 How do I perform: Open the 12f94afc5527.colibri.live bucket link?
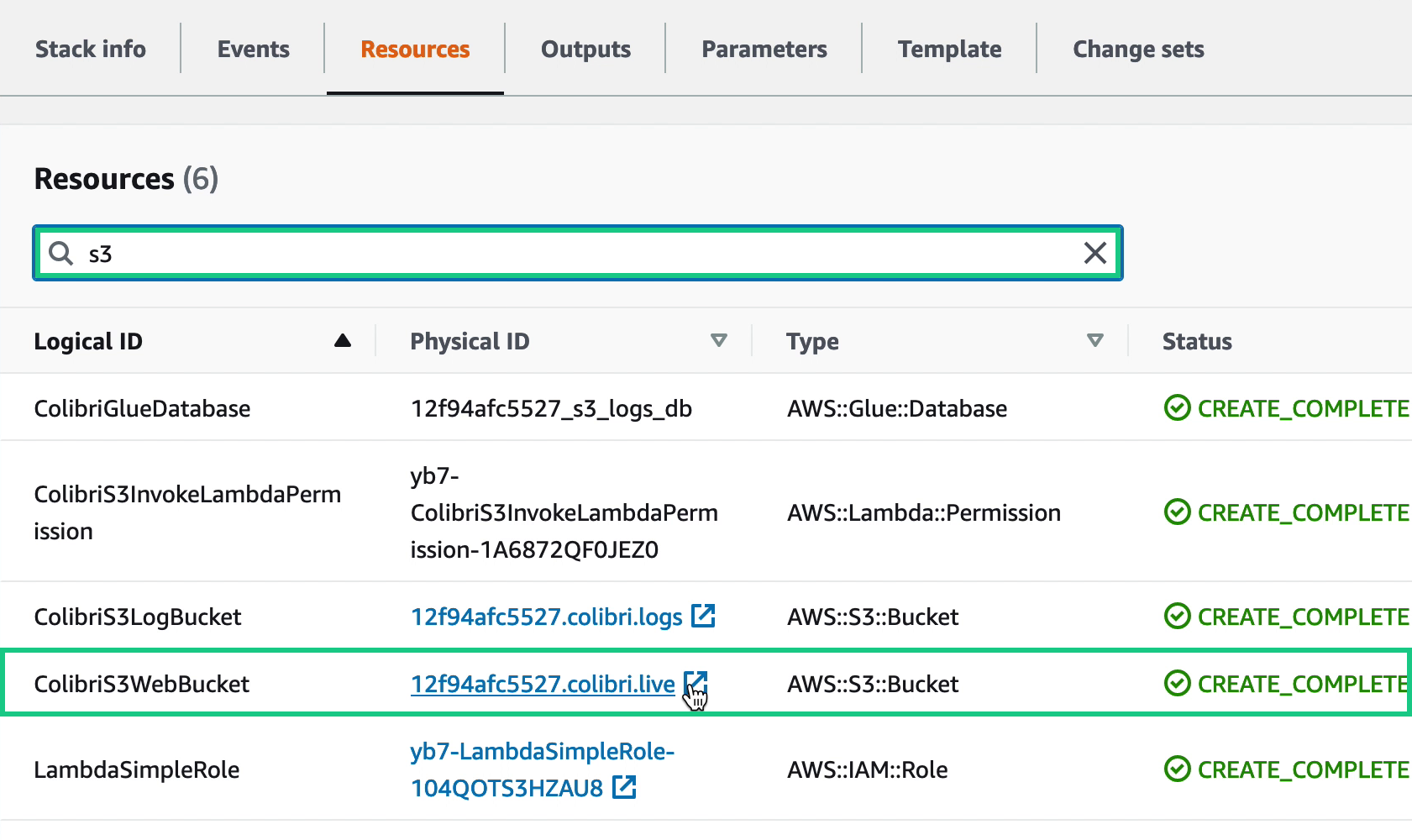pyautogui.click(x=543, y=685)
